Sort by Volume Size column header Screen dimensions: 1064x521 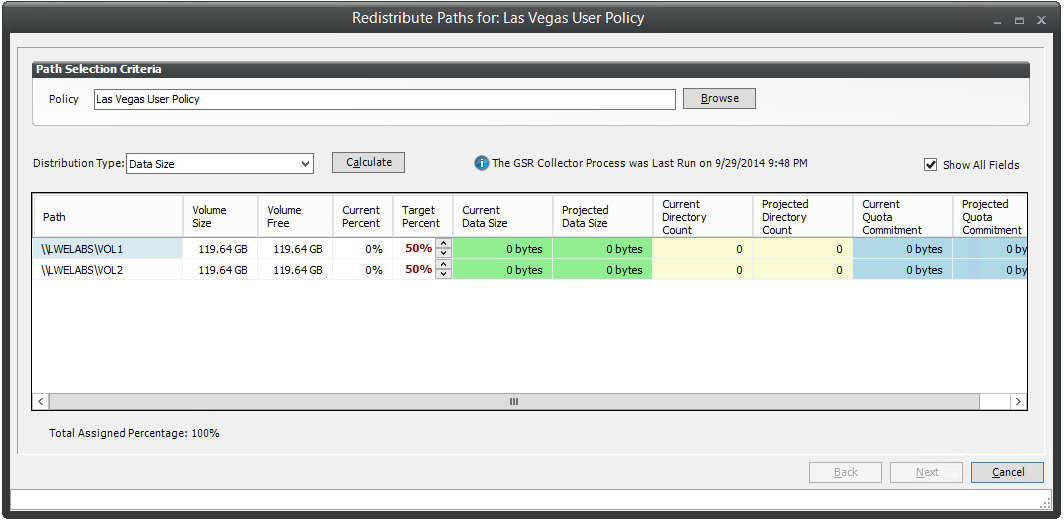[x=221, y=216]
